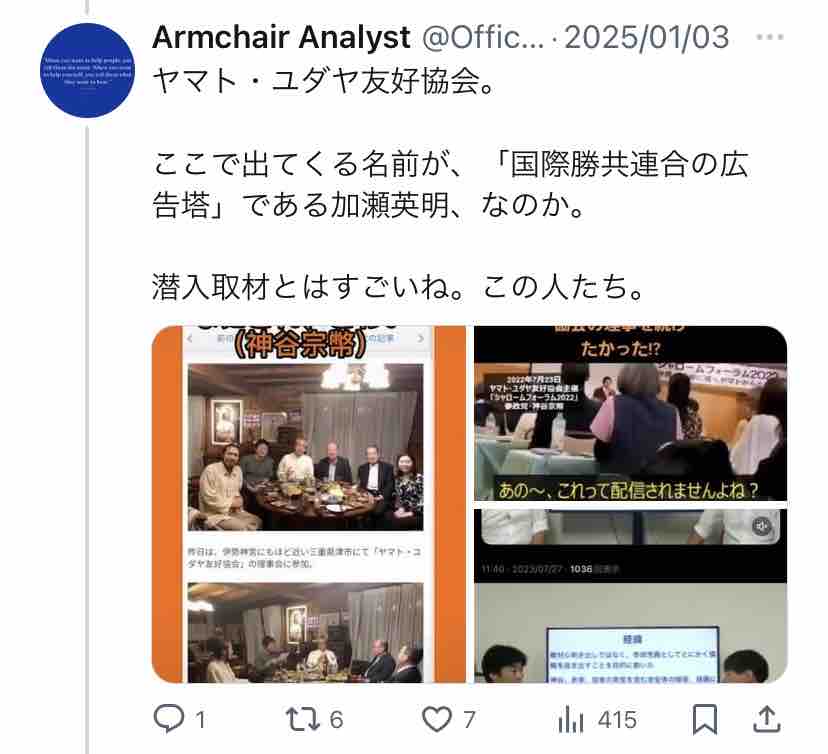Like the post with heart icon

pyautogui.click(x=437, y=719)
